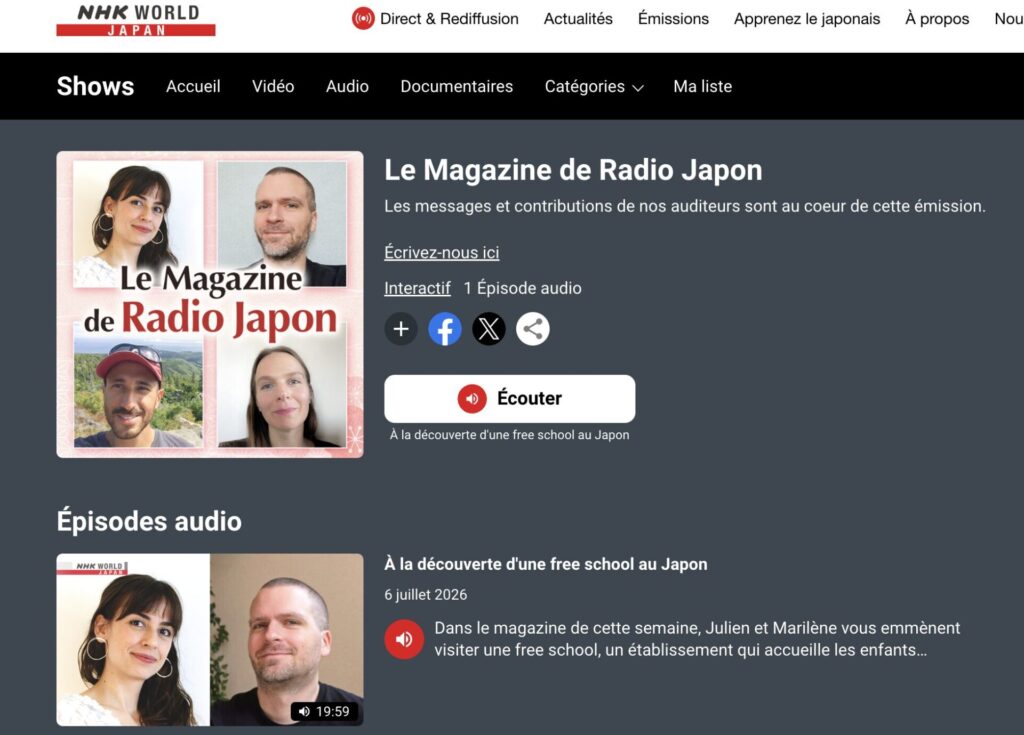Click the generic share icon
Viewport: 1024px width, 735px height.
[x=533, y=329]
